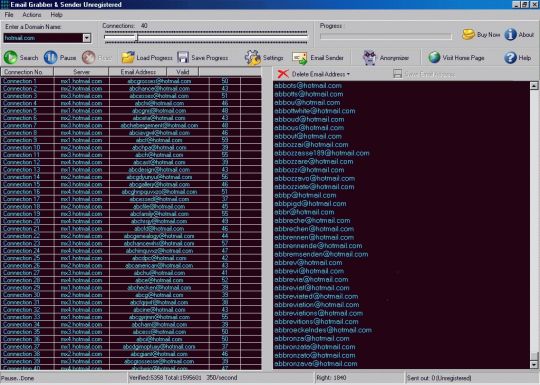Select abbreviation@hotmail.com entry

317,305
